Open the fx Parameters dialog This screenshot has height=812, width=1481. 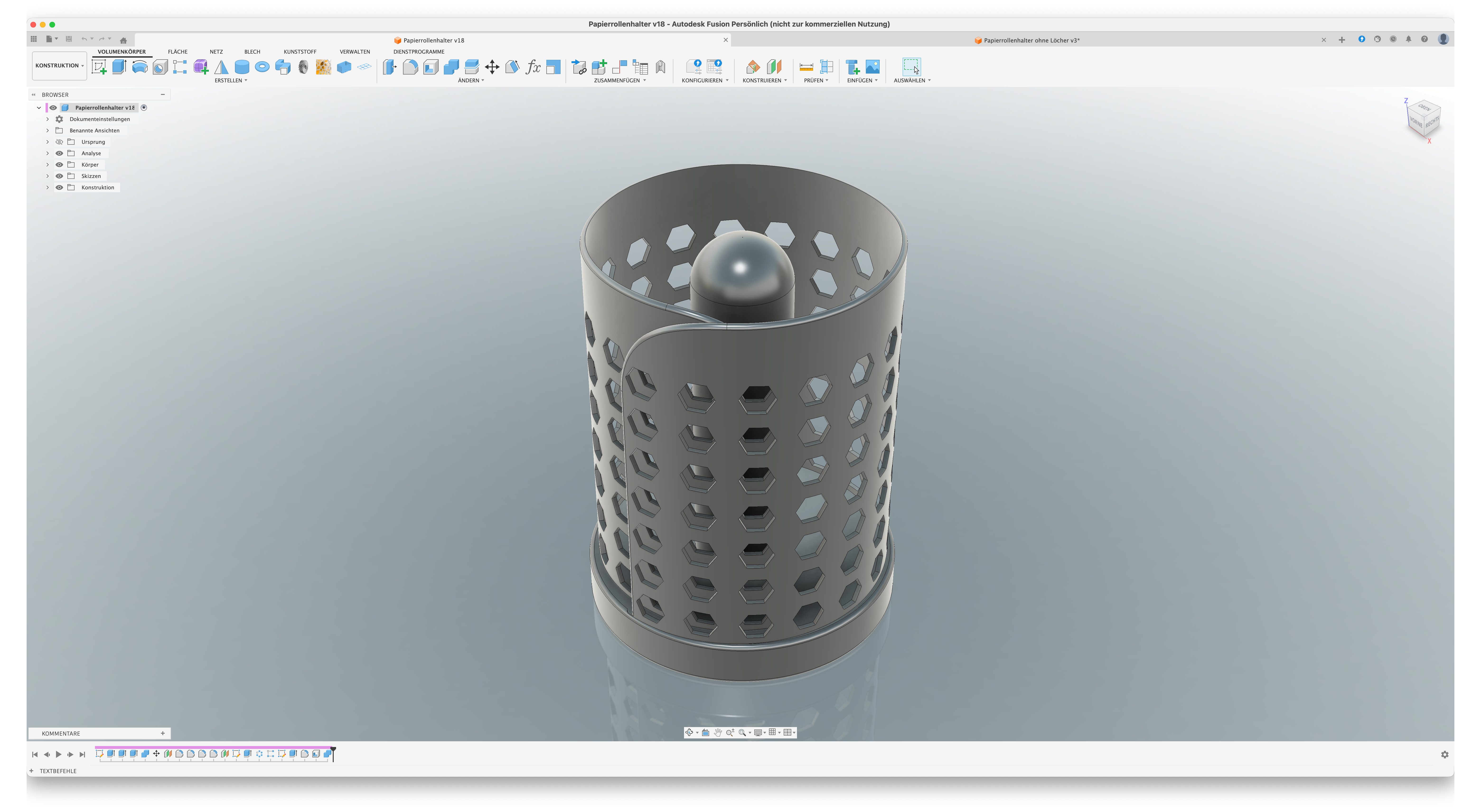[x=533, y=67]
